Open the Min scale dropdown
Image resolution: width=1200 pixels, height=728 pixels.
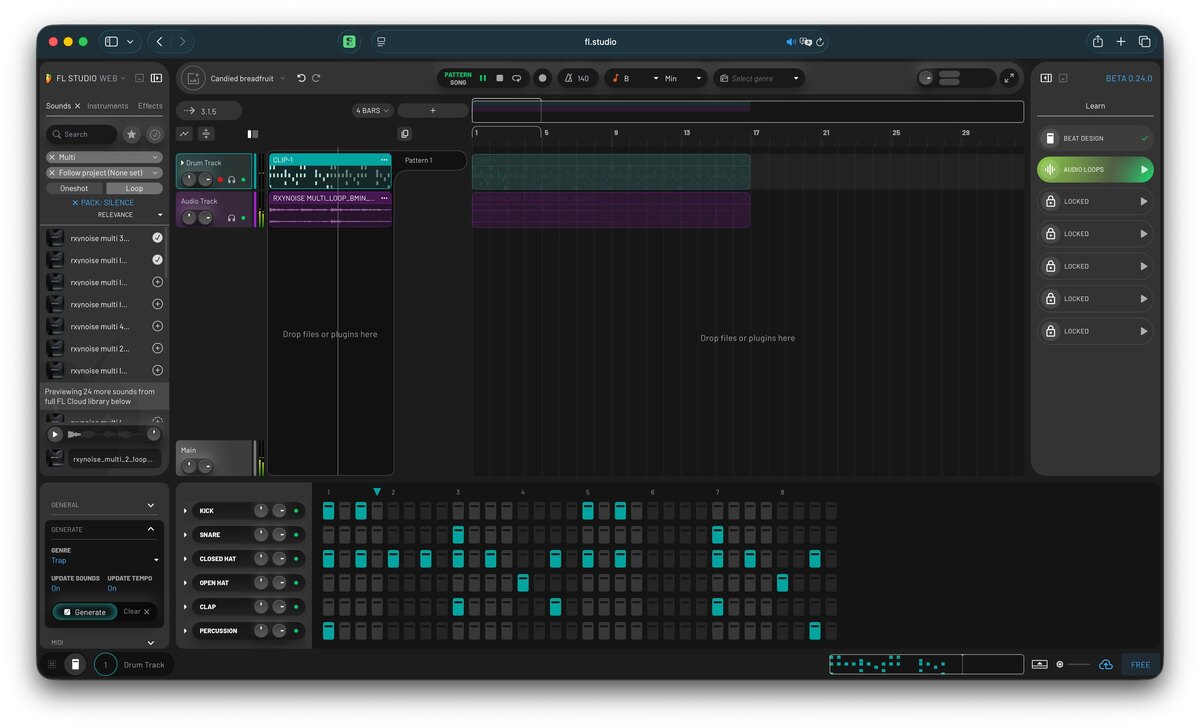tap(684, 78)
